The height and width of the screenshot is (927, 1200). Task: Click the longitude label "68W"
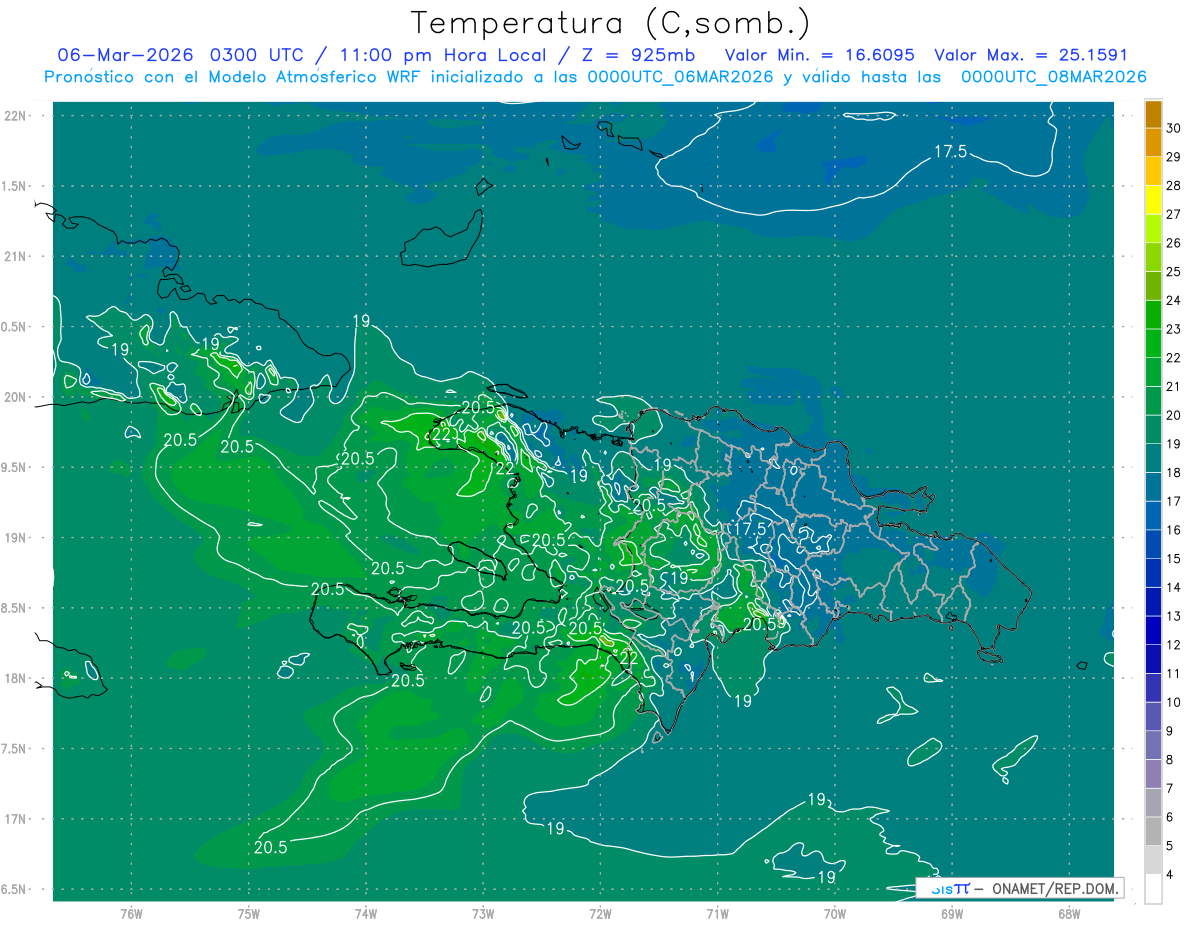[x=1068, y=914]
